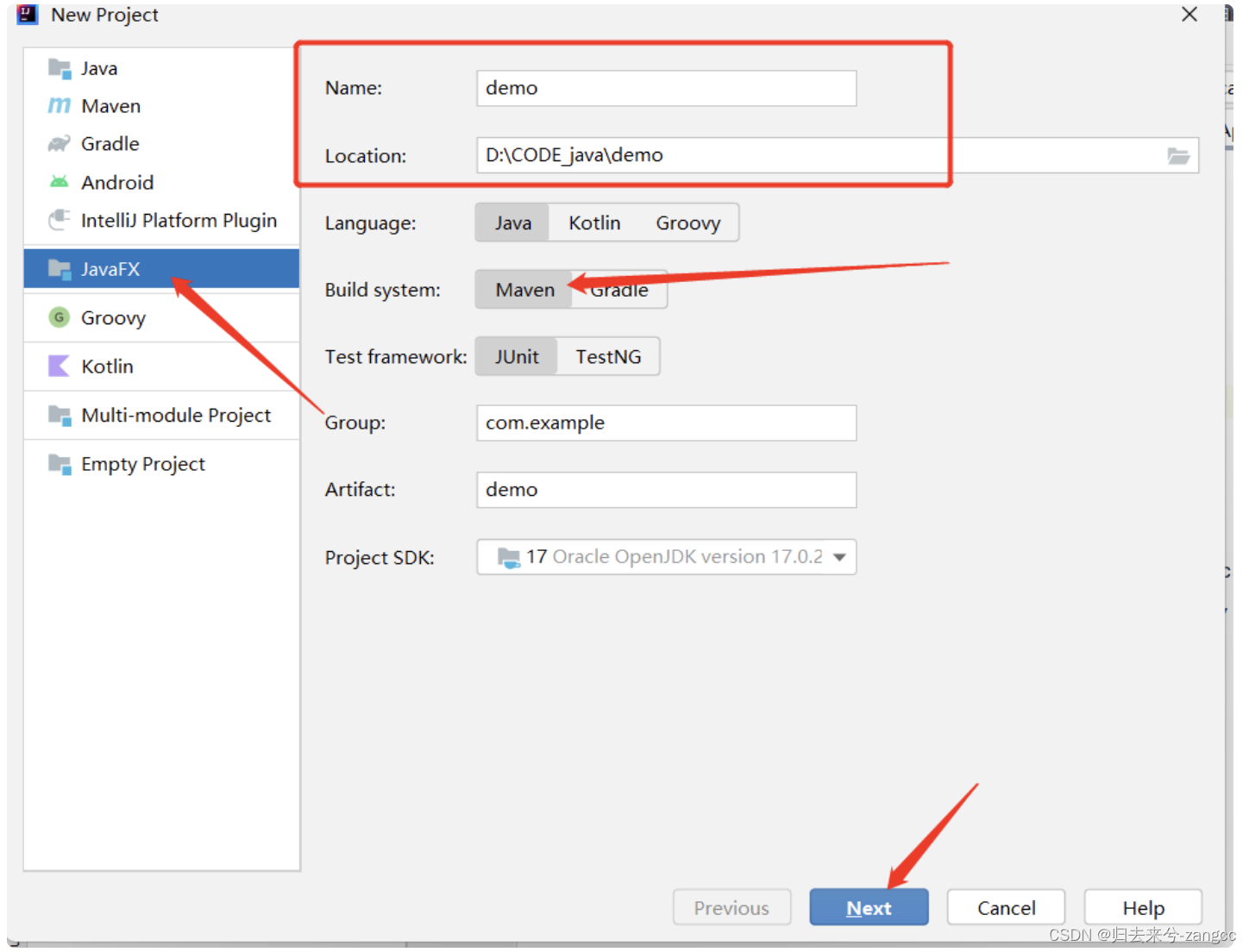Browse for location with folder icon

[x=1178, y=156]
